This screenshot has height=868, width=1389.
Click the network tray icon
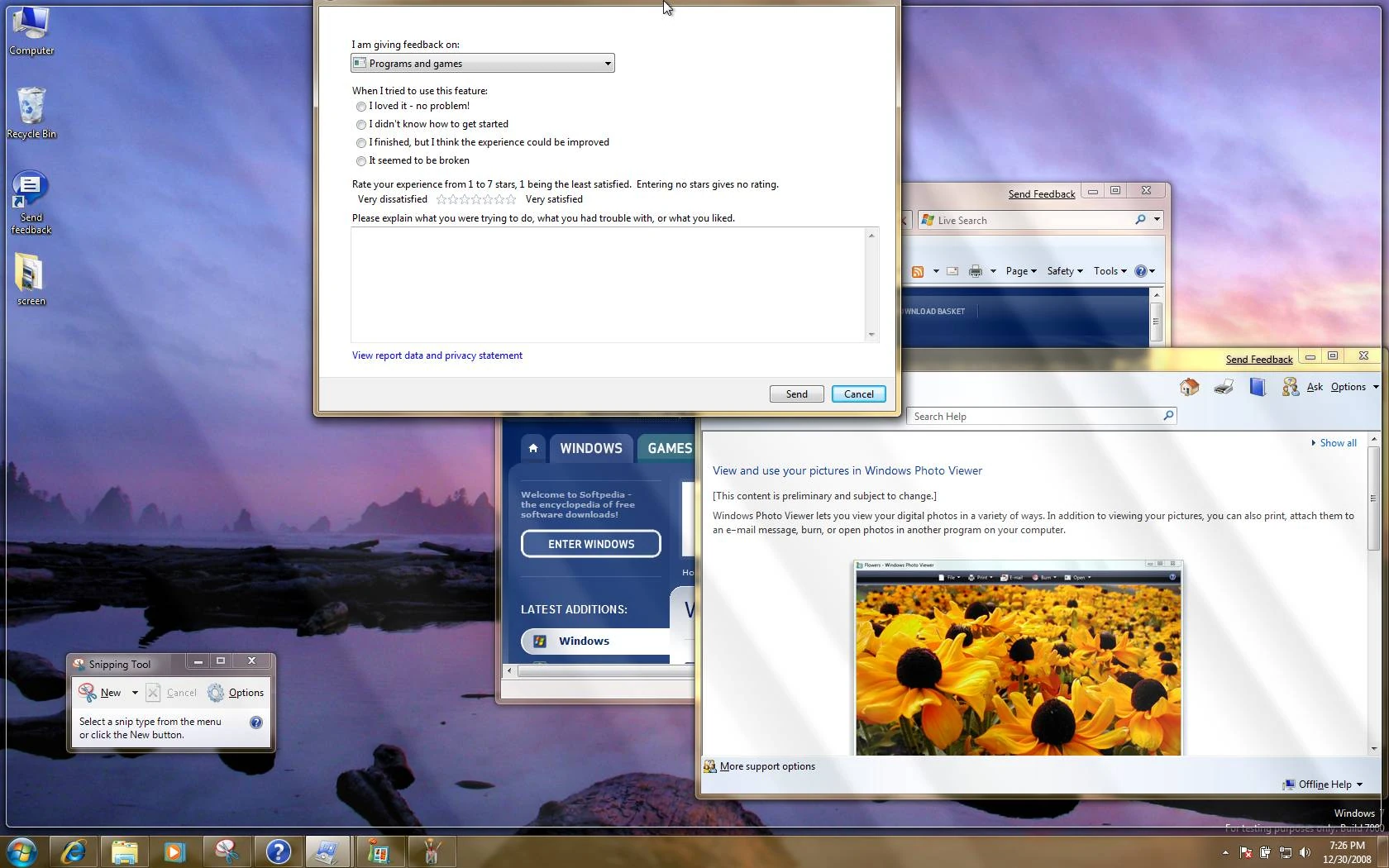(x=1285, y=852)
